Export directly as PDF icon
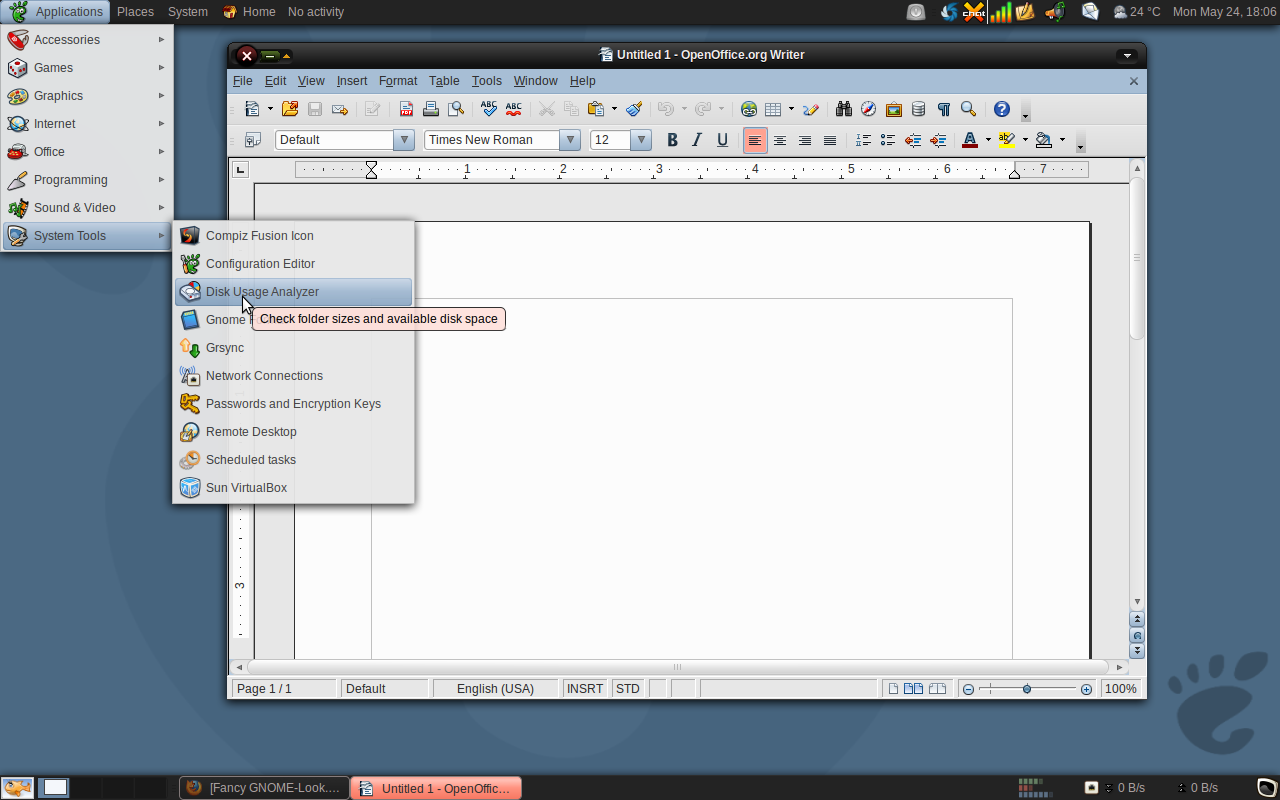This screenshot has width=1280, height=800. tap(407, 109)
